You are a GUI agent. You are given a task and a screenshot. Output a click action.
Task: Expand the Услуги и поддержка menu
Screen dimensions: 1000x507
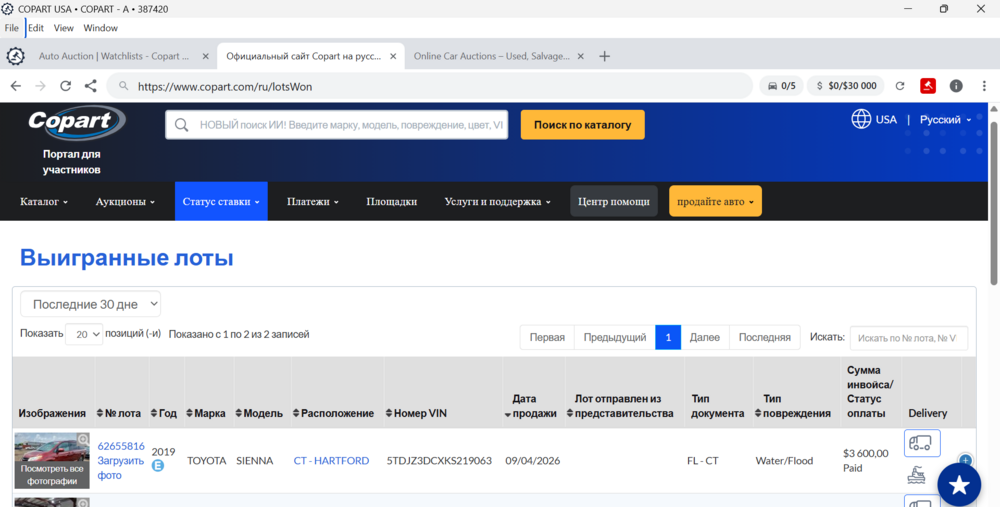[x=497, y=202]
